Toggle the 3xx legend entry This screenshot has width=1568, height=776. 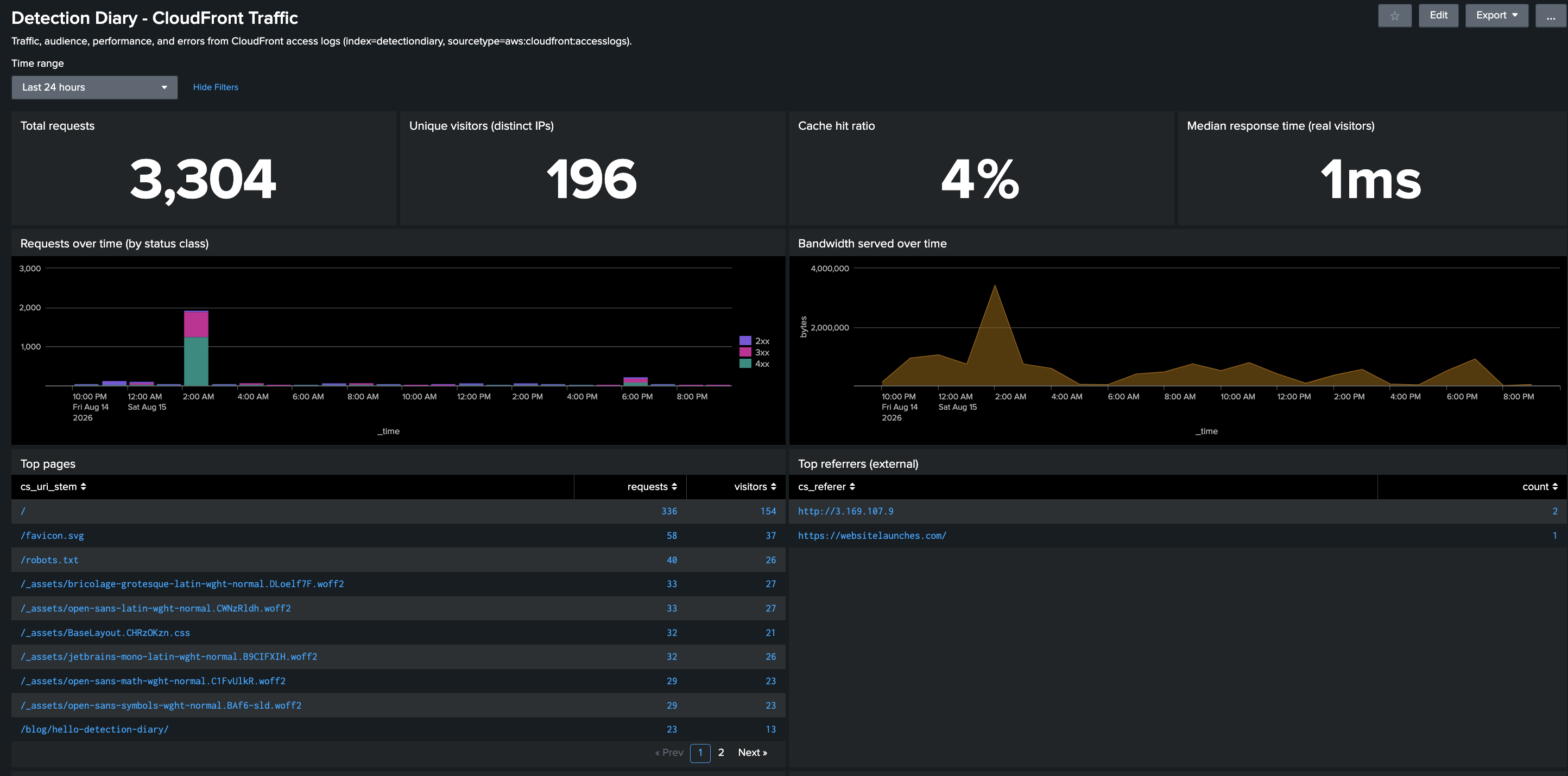tap(755, 352)
